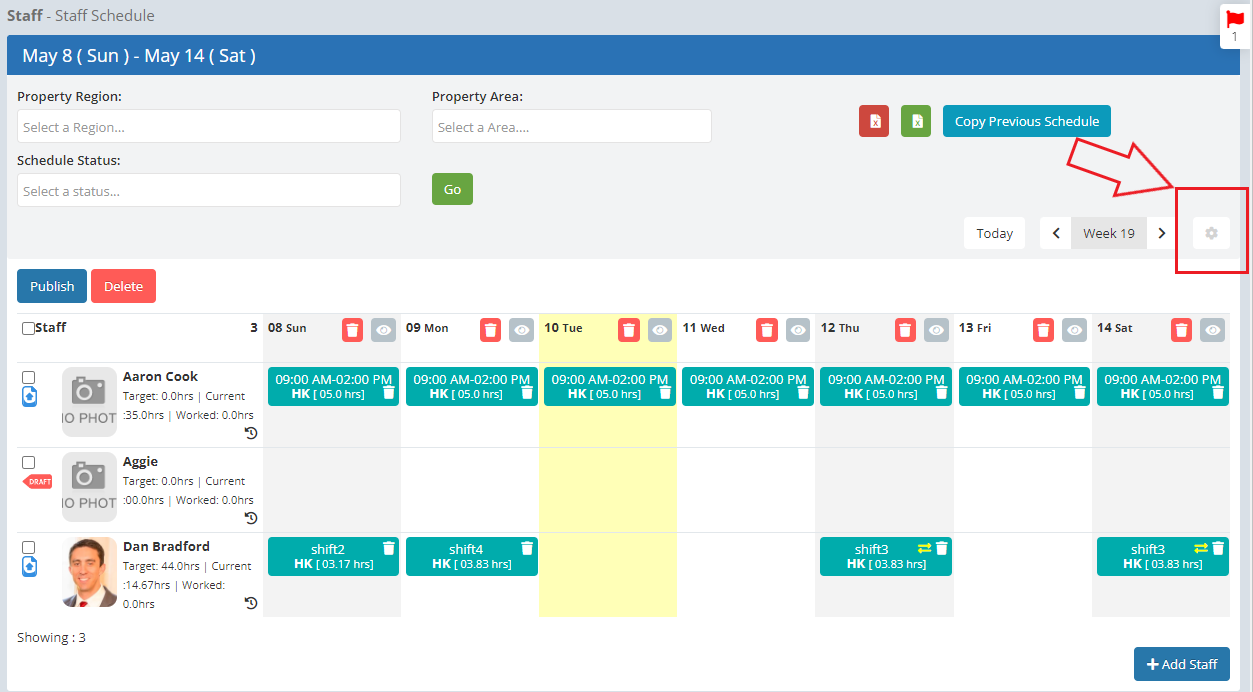
Task: Go to next week arrow
Action: (1161, 233)
